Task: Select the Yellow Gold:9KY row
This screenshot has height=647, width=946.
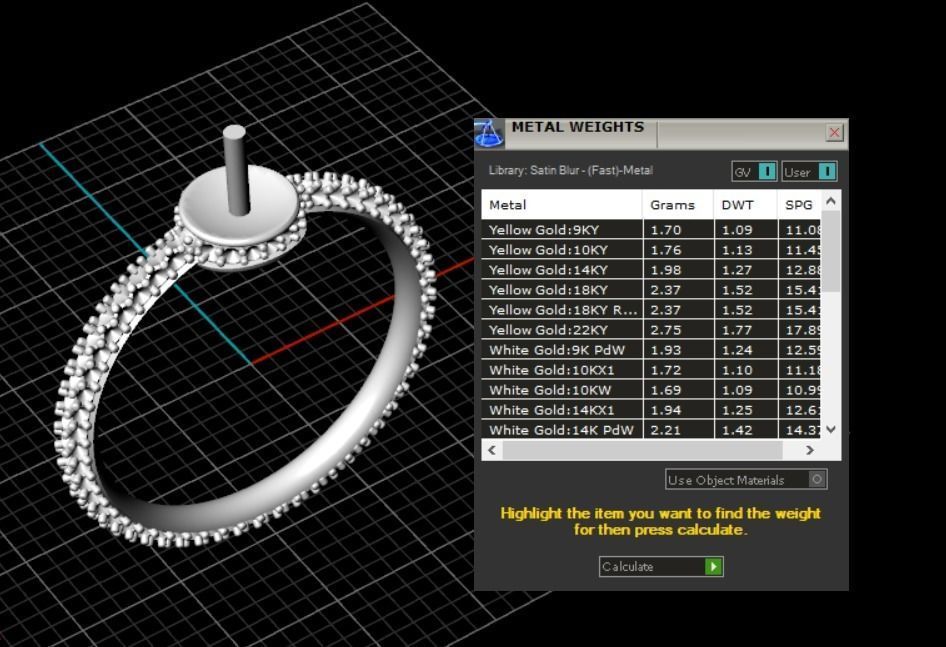Action: pos(651,229)
